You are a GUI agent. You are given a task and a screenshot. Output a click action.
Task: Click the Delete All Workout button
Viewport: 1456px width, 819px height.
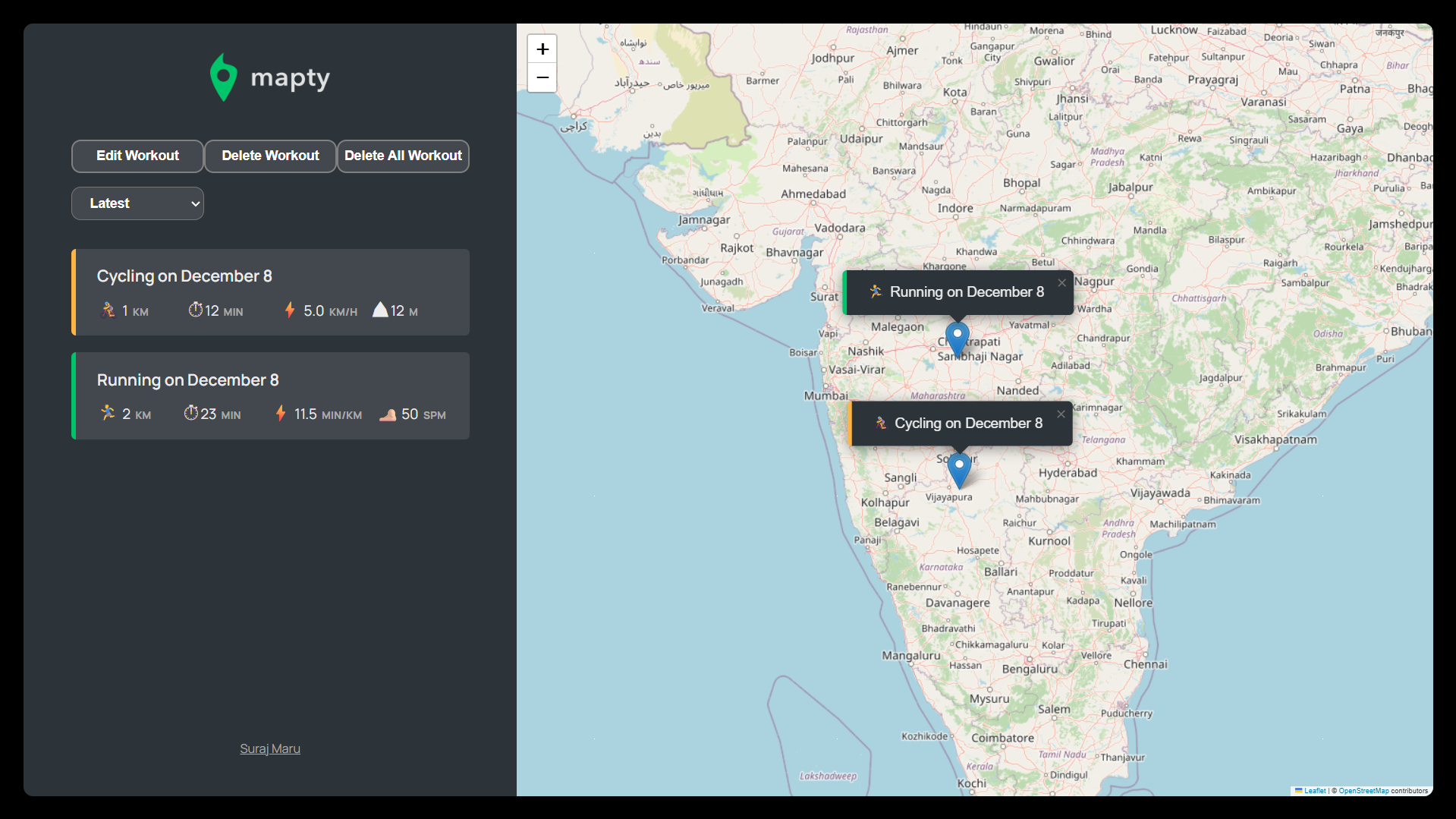coord(403,156)
